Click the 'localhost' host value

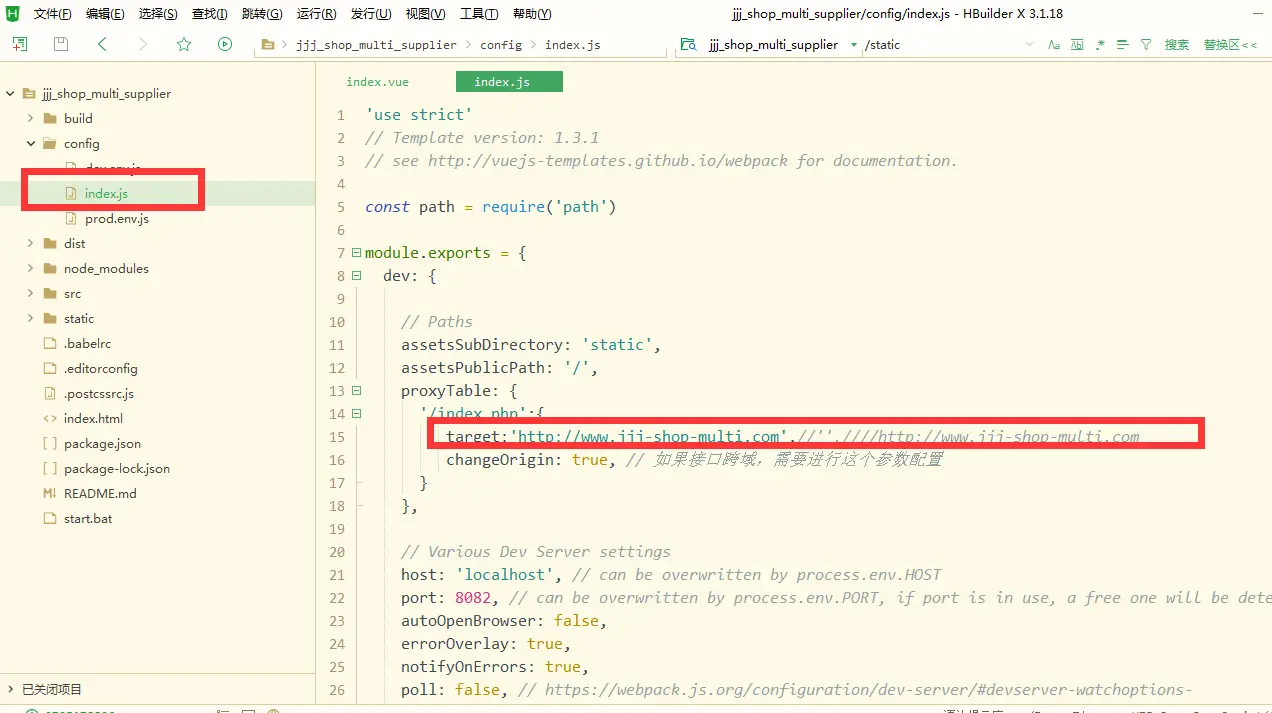504,575
